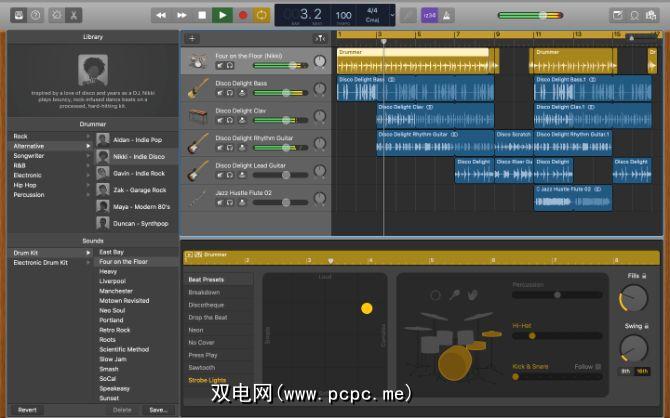Click the add track plus button
The image size is (670, 418).
click(x=192, y=38)
